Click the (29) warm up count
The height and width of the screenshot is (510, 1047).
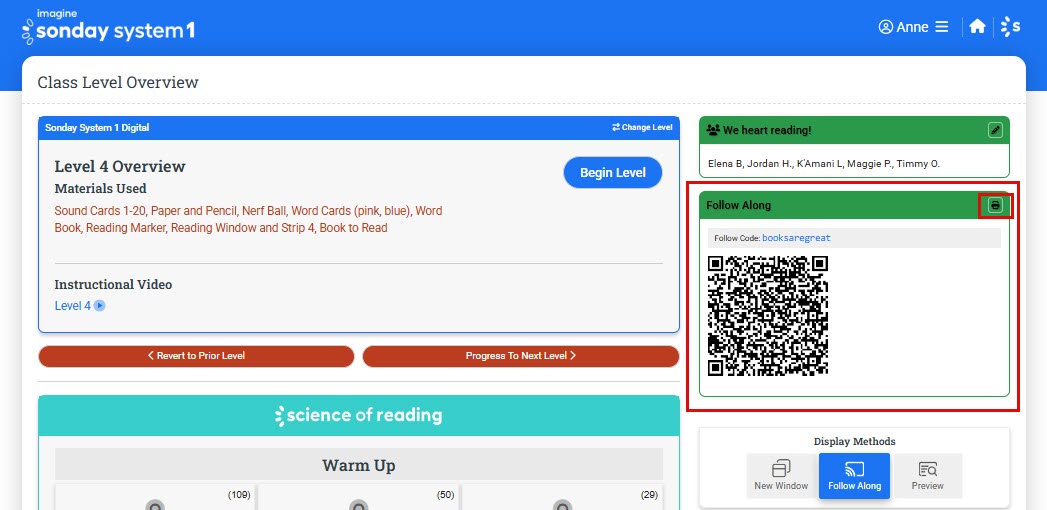(x=648, y=495)
